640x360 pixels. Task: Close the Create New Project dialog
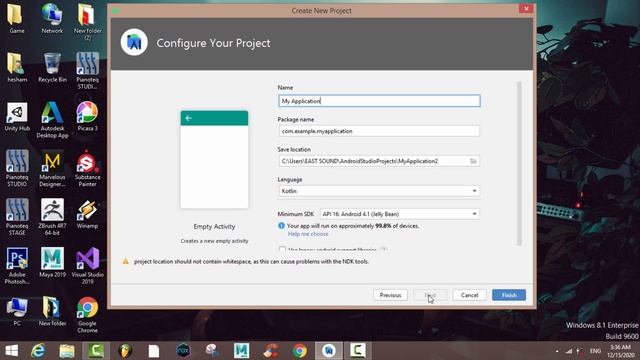(526, 9)
